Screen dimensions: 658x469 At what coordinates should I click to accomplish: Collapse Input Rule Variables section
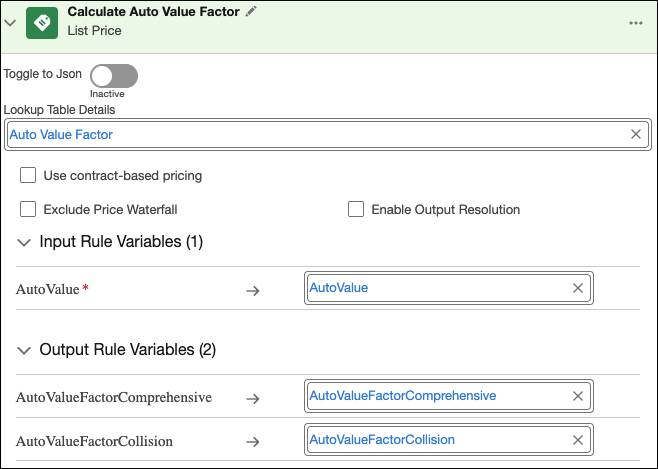(x=24, y=242)
